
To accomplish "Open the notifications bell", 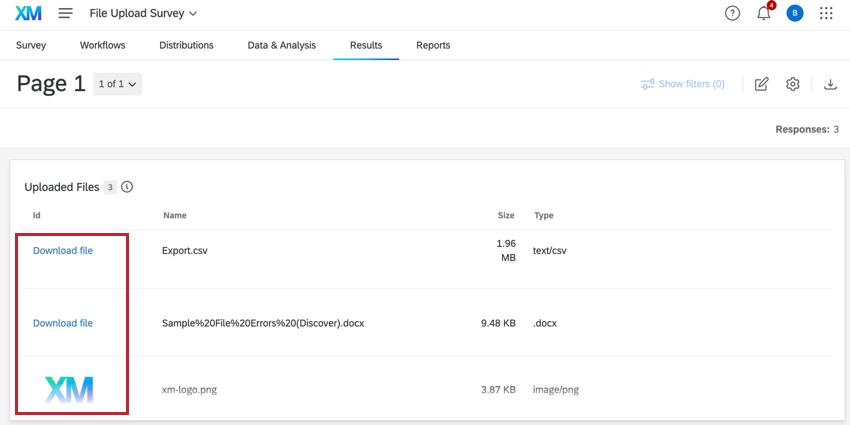I will 764,13.
